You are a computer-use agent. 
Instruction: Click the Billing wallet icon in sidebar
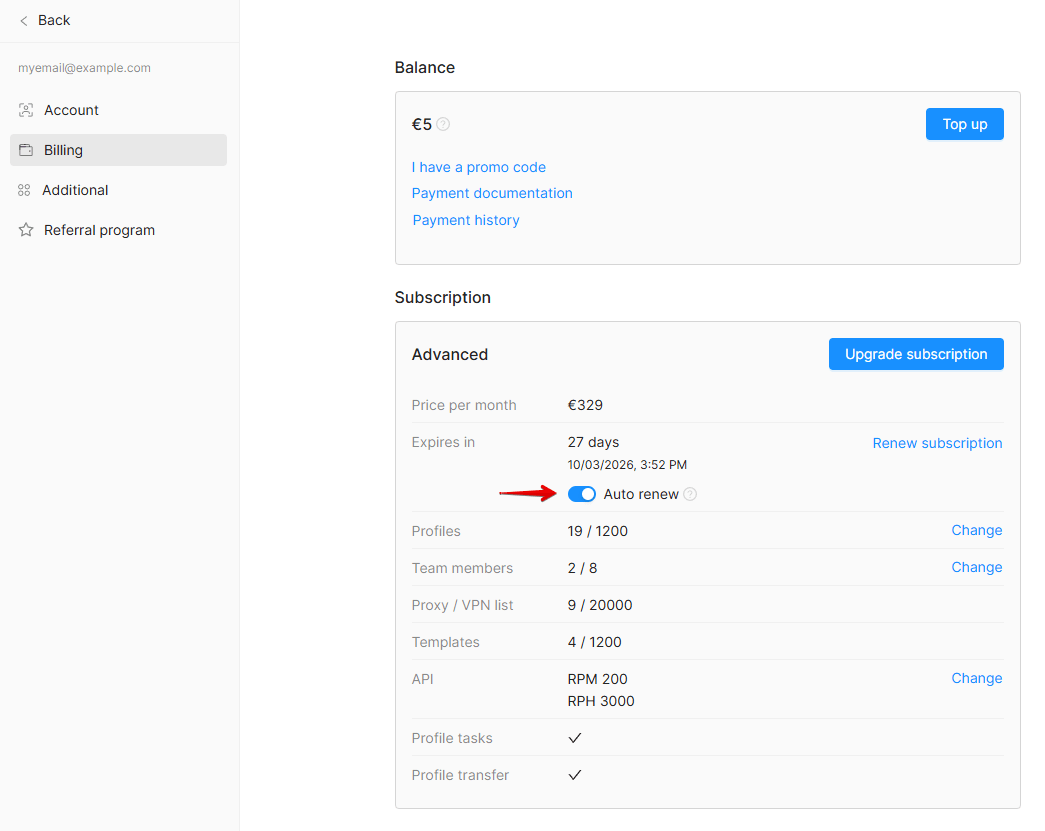pyautogui.click(x=26, y=150)
